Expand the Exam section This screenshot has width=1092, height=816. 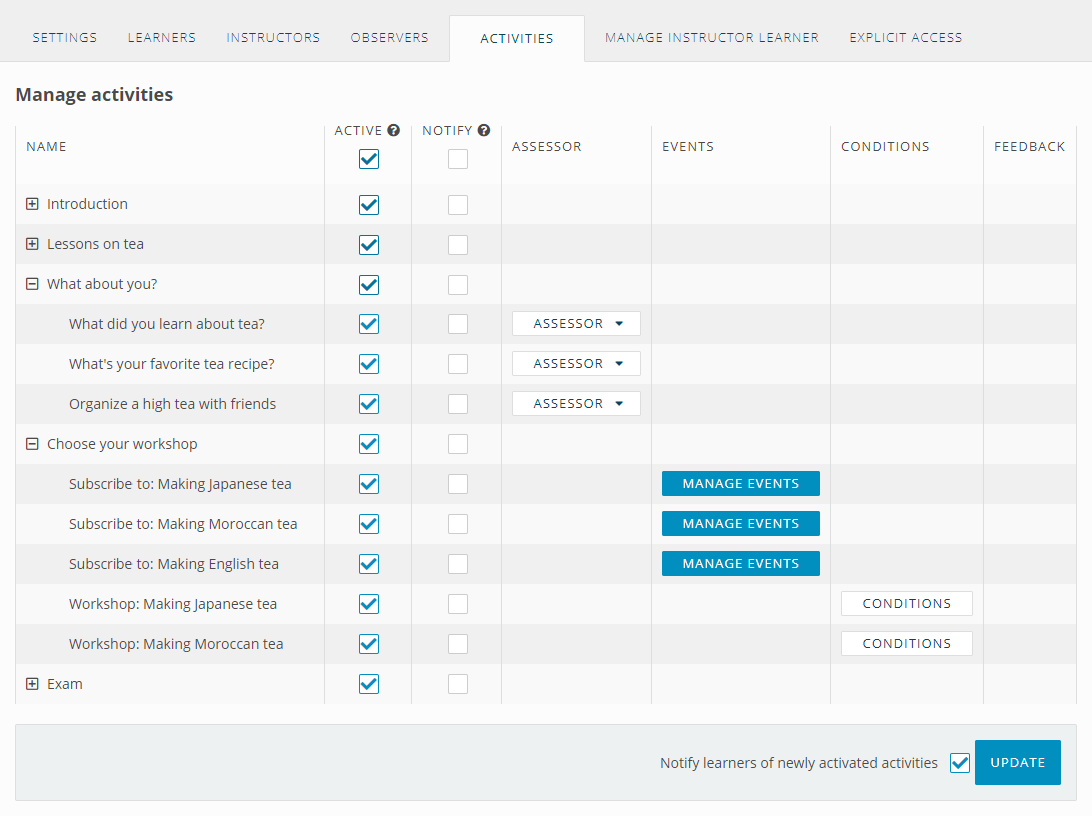point(32,684)
